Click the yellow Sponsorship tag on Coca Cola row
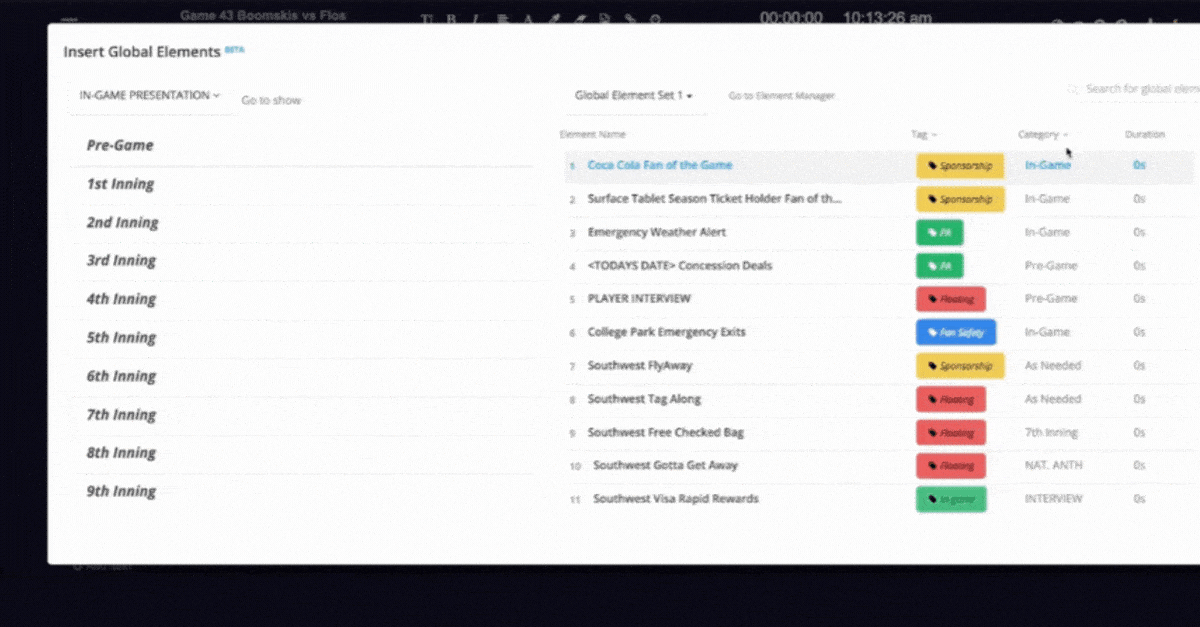The image size is (1200, 627). pos(959,166)
